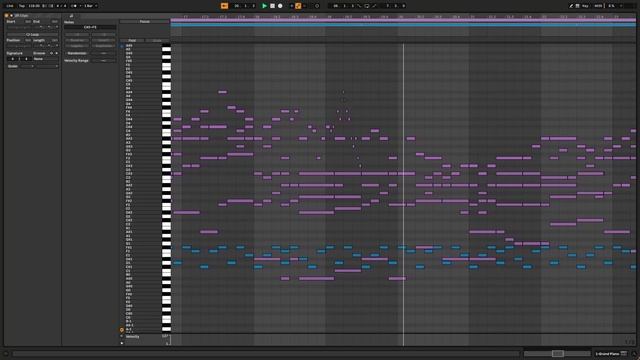Click the commit groove icon
640x360 pixels.
(x=56, y=53)
